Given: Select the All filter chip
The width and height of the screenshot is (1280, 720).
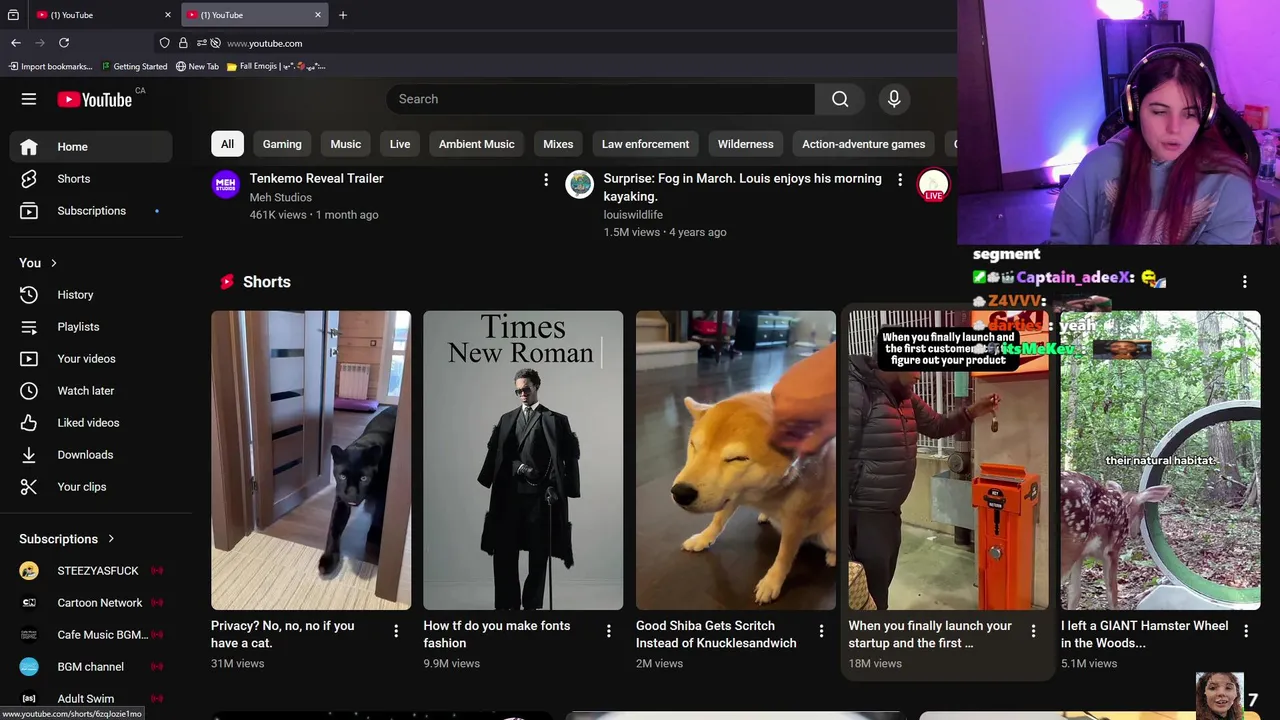Looking at the screenshot, I should click(227, 144).
